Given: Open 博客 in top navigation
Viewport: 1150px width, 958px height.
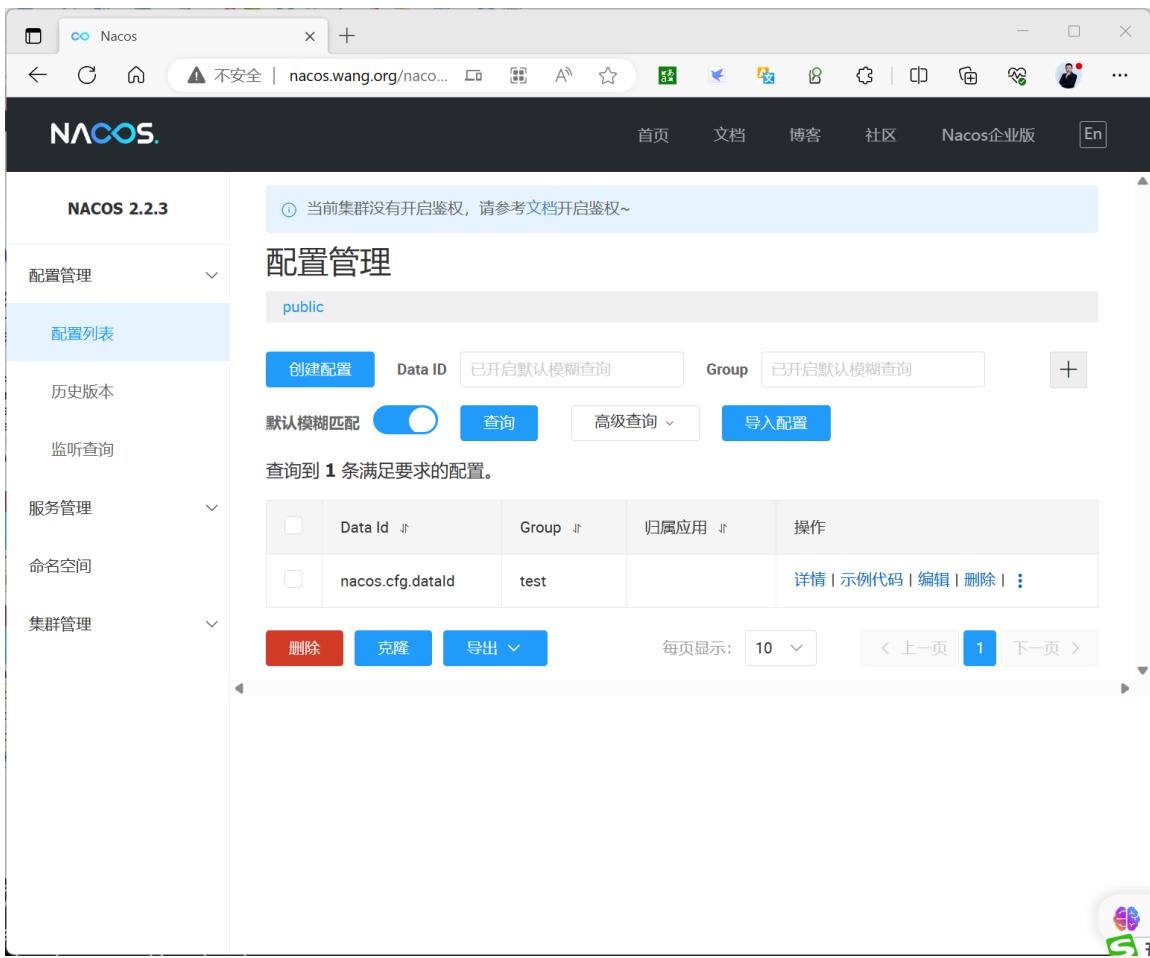Looking at the screenshot, I should (x=805, y=135).
